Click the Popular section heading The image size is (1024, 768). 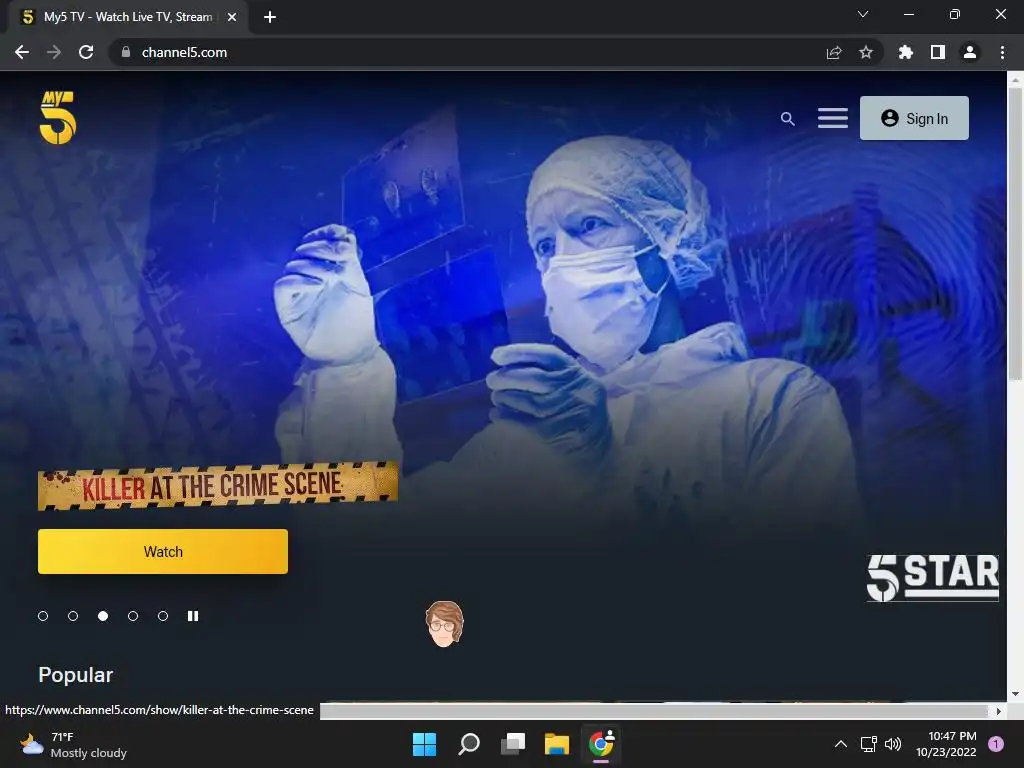point(76,675)
